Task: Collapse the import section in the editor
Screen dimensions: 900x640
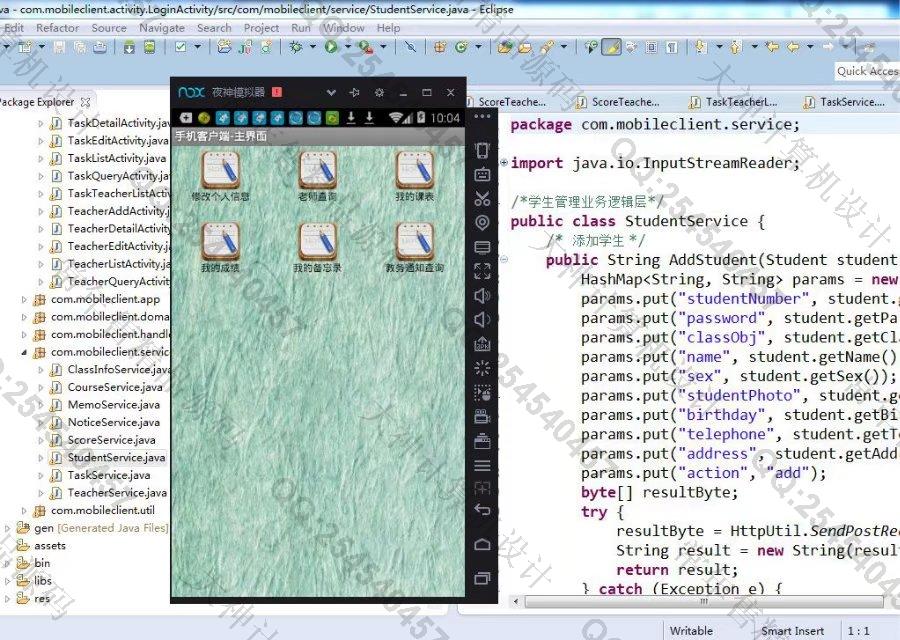Action: (x=503, y=163)
